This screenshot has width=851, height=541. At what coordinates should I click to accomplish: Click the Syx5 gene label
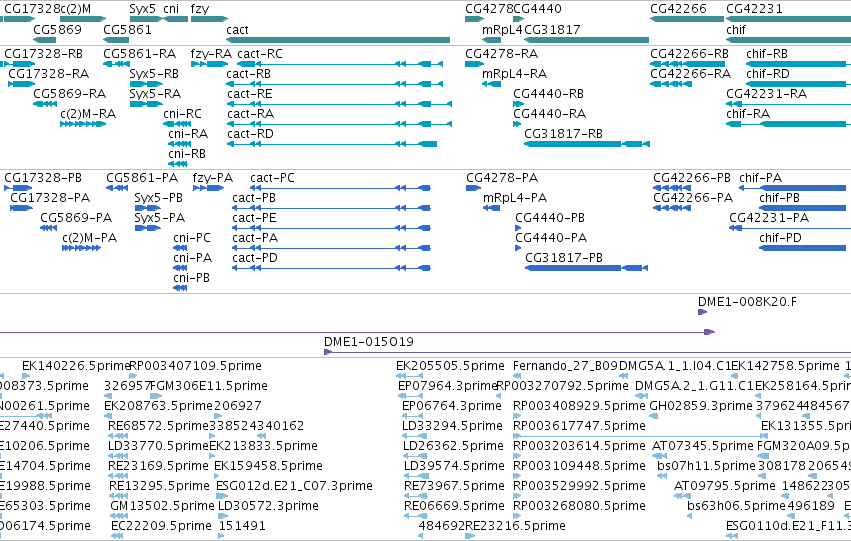point(143,9)
